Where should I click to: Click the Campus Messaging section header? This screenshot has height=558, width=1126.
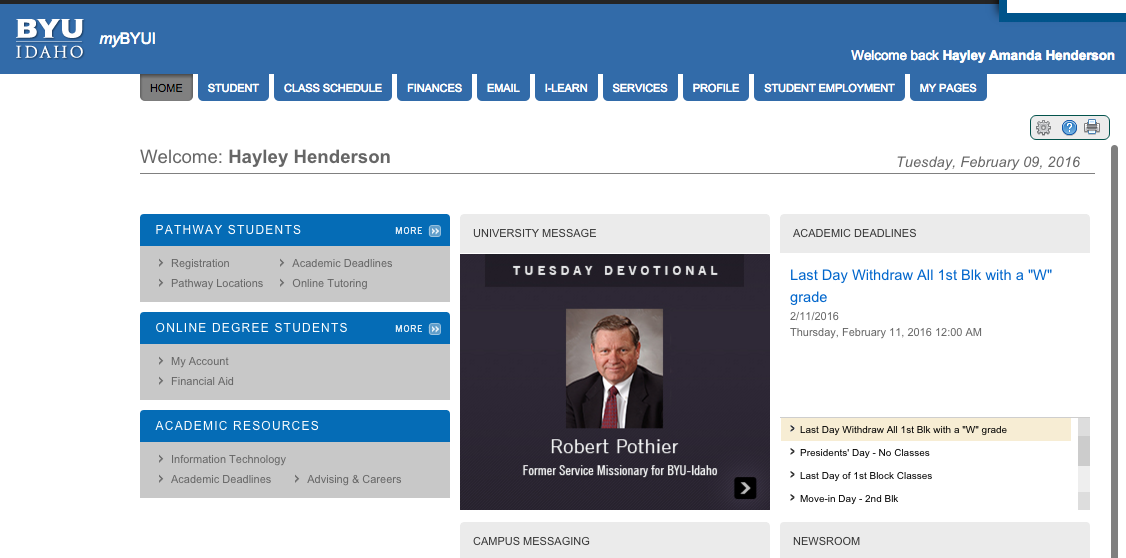point(615,541)
